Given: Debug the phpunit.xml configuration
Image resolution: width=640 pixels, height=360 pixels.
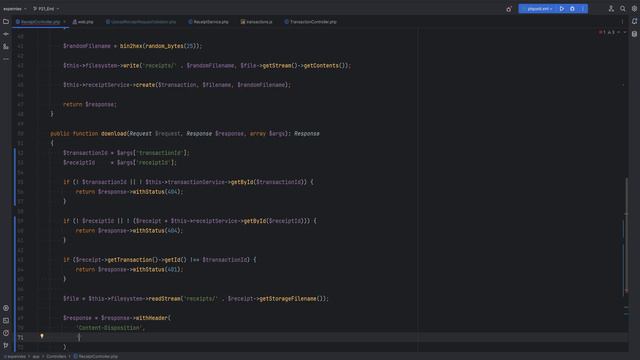Looking at the screenshot, I should pos(572,9).
